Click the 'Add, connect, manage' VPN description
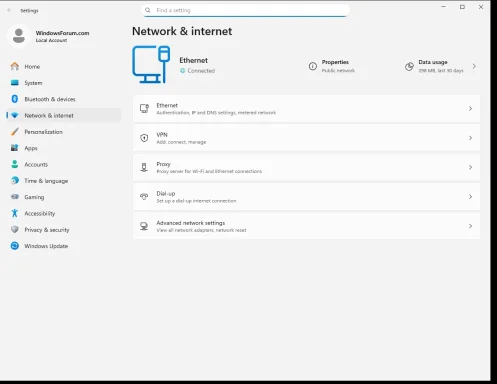Viewport: 497px width, 384px height. coord(181,142)
